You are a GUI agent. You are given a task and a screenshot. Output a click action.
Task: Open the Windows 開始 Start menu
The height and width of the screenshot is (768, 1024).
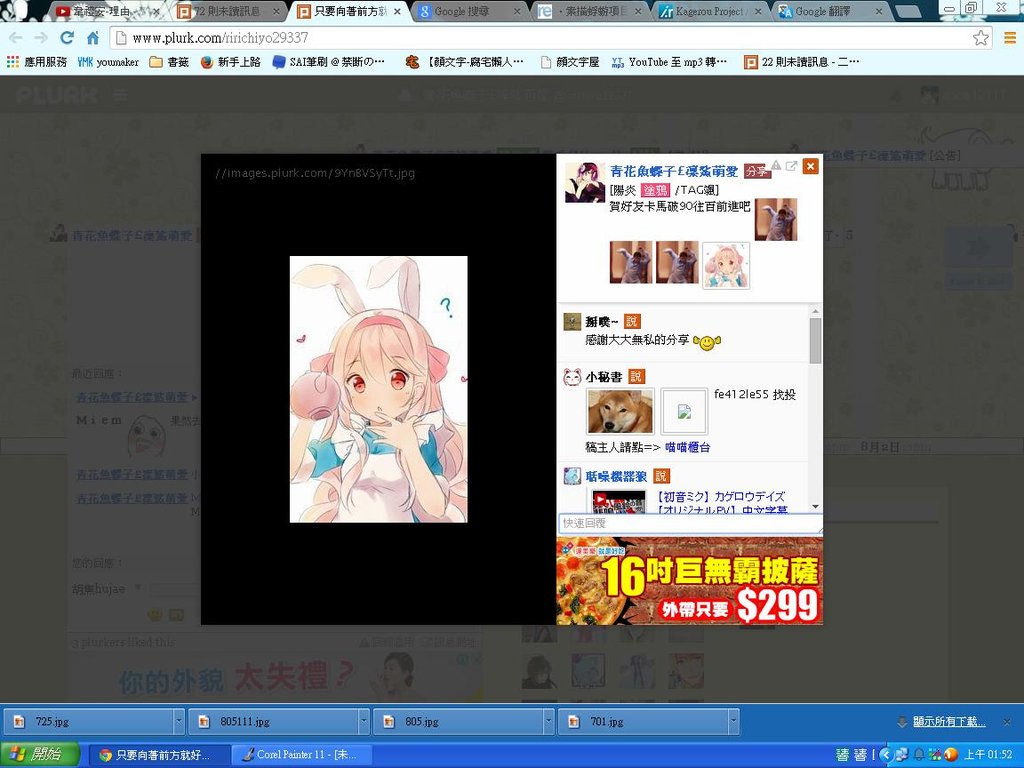click(x=40, y=754)
